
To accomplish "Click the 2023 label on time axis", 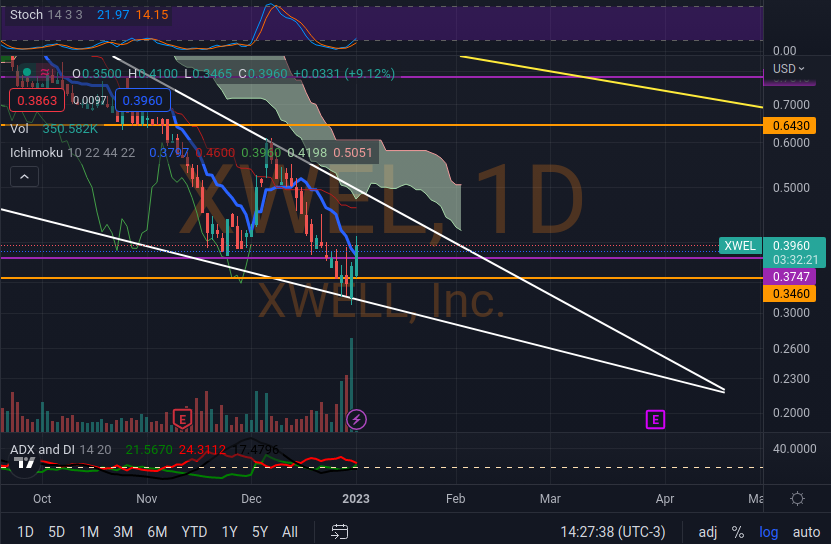I will coord(356,498).
